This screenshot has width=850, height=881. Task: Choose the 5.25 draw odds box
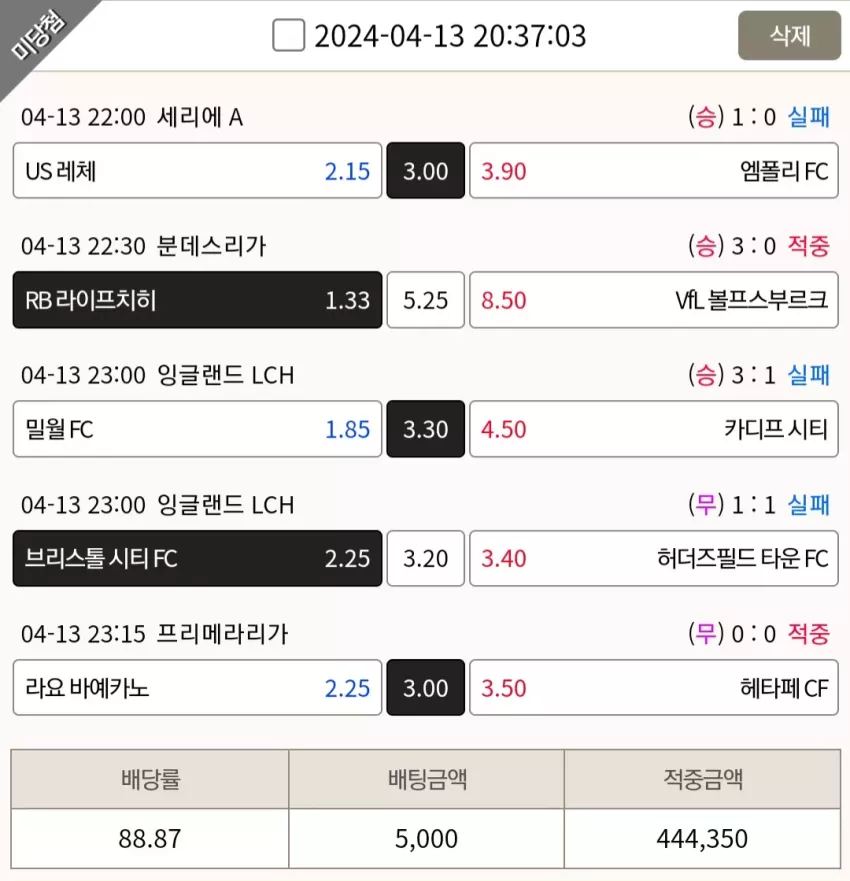426,299
